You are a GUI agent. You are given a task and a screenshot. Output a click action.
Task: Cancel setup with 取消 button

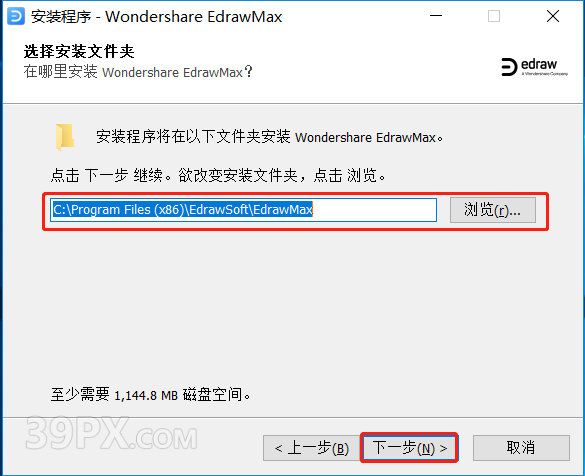[x=521, y=448]
